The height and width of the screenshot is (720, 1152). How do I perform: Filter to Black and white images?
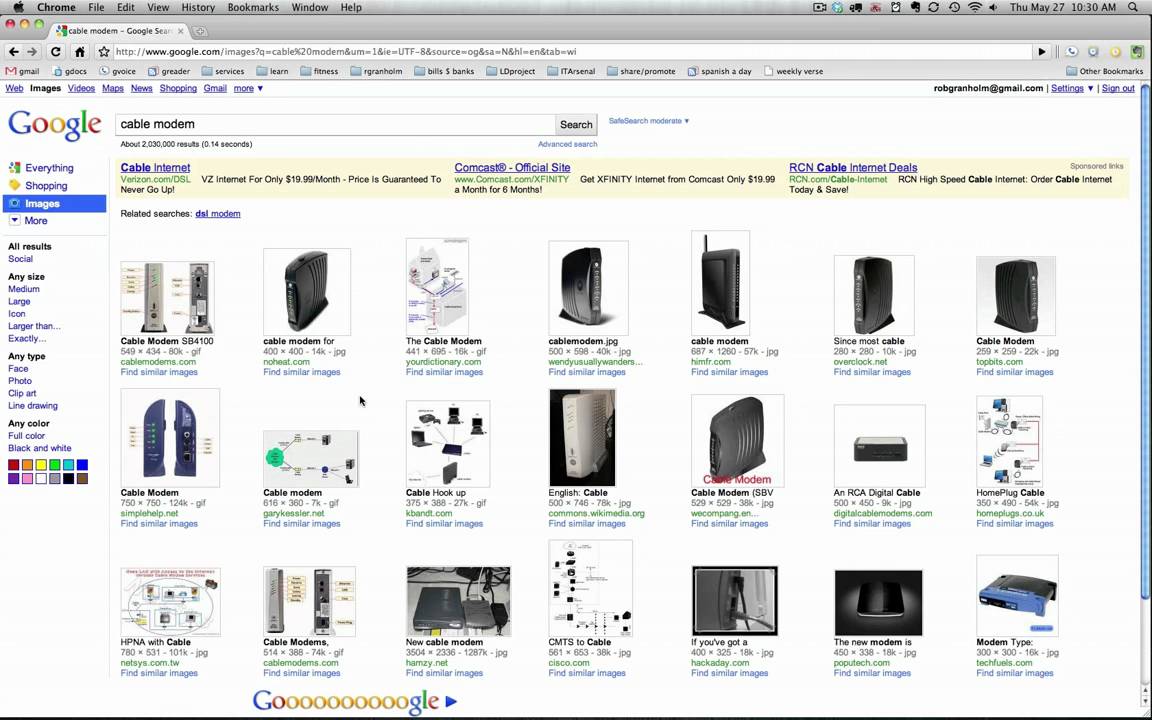point(40,448)
